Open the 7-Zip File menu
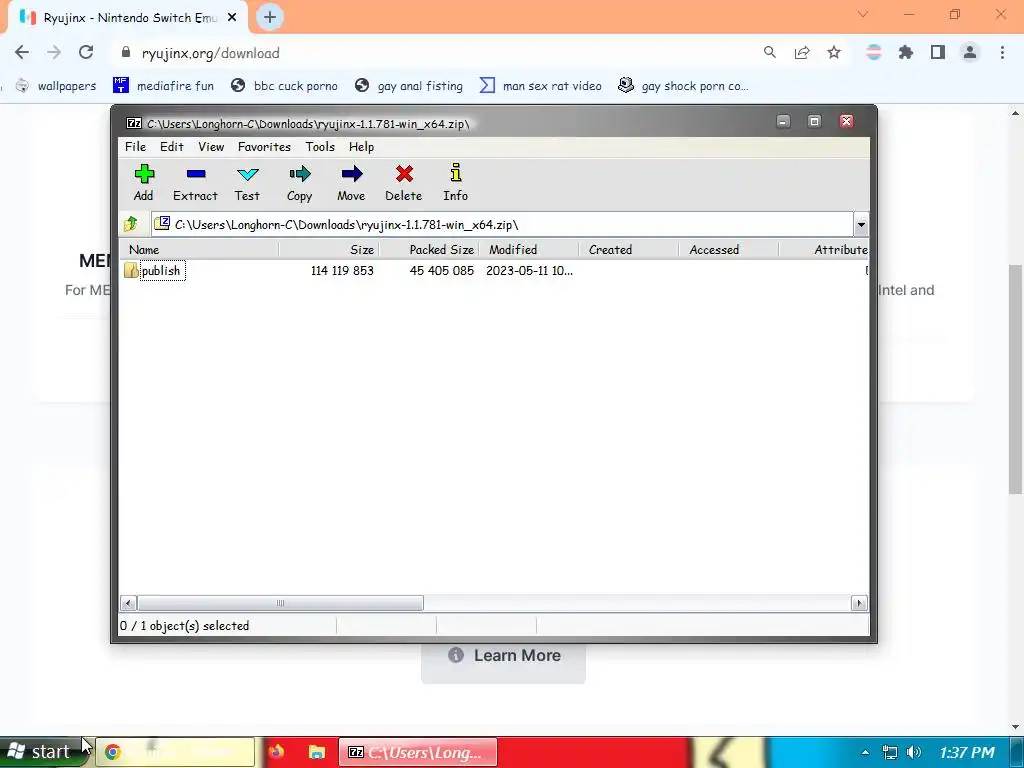This screenshot has width=1024, height=768. pyautogui.click(x=135, y=147)
